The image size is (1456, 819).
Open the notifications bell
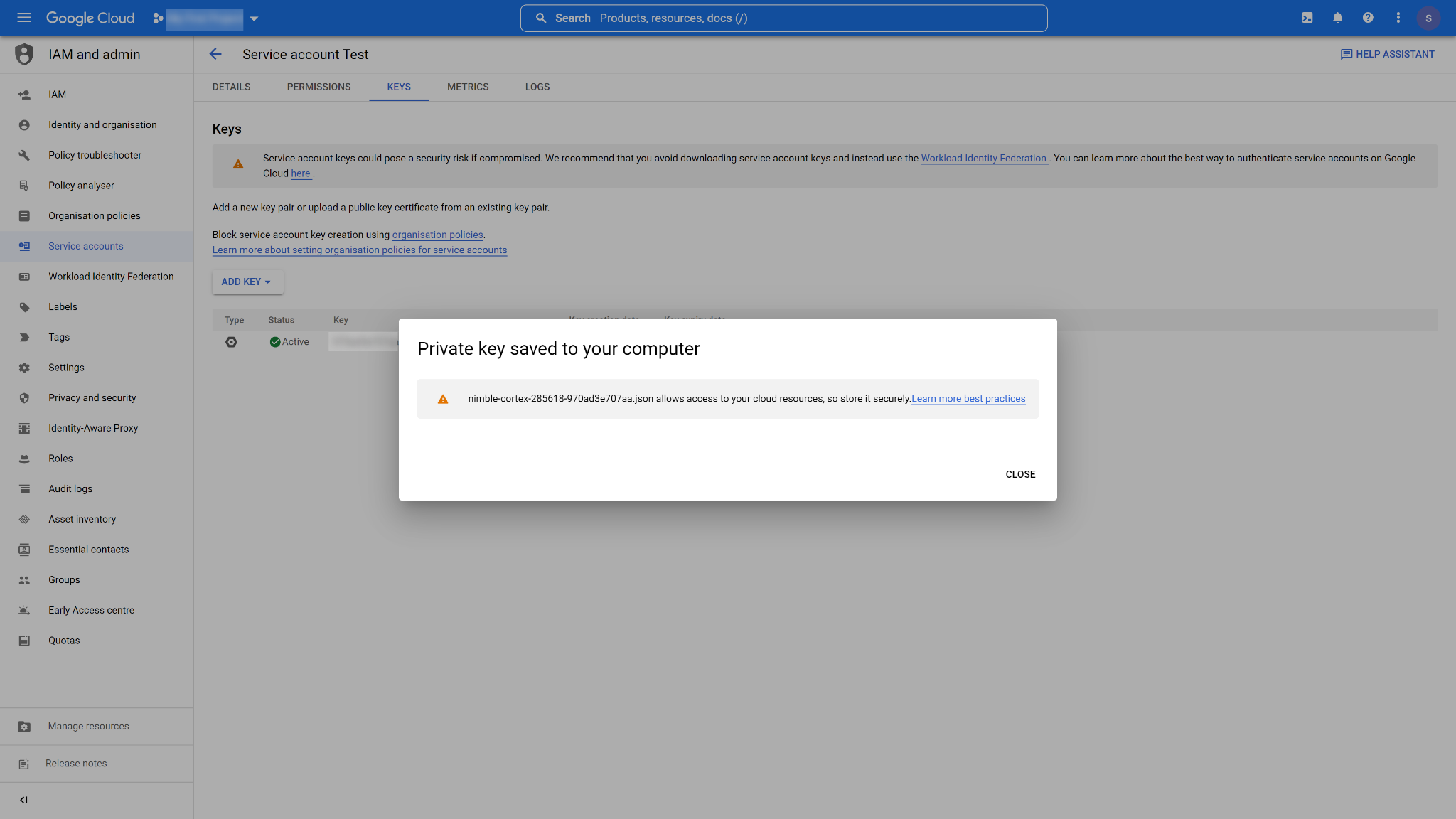coord(1337,18)
